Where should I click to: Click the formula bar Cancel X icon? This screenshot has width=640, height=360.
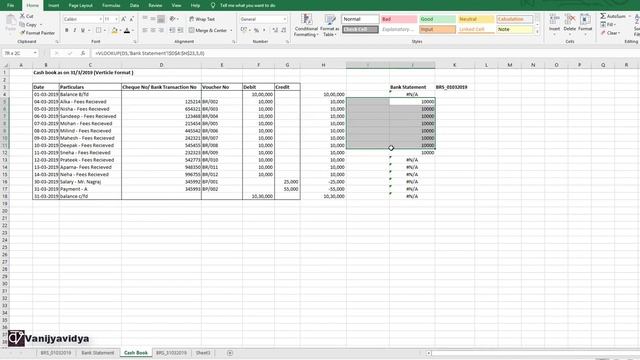click(57, 53)
